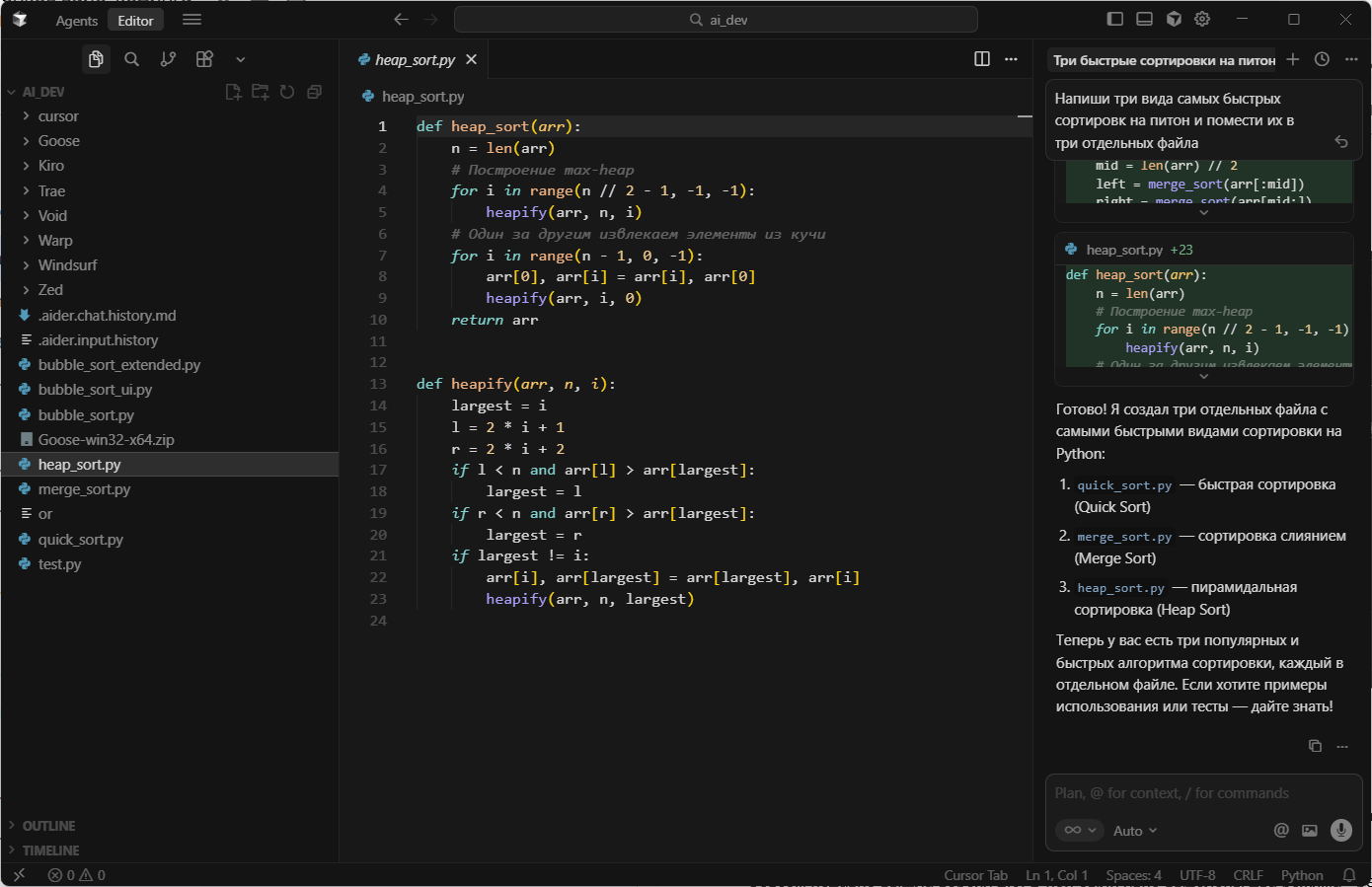Image resolution: width=1372 pixels, height=887 pixels.
Task: Expand the OUTLINE section
Action: (48, 826)
